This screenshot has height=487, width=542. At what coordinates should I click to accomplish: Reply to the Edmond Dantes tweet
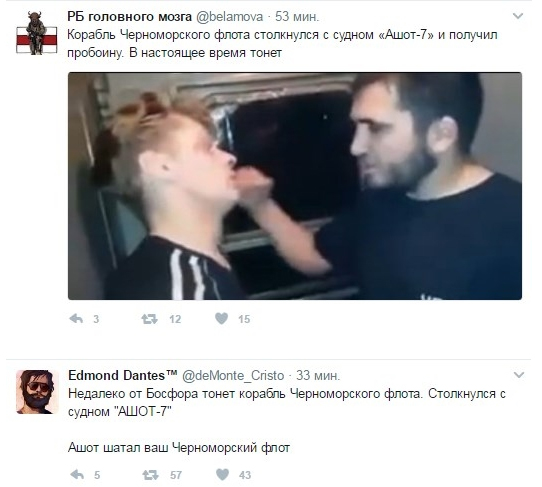point(77,475)
